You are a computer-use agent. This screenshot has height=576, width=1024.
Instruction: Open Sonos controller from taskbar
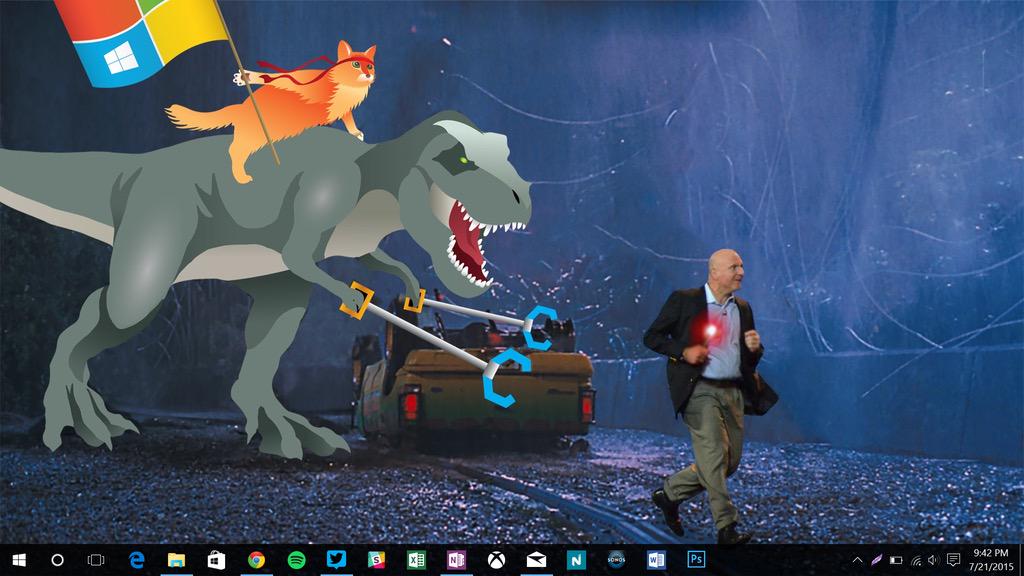click(x=616, y=560)
